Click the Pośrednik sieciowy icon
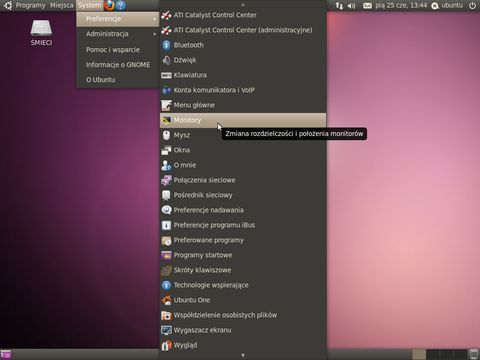This screenshot has width=480, height=360. pos(166,195)
